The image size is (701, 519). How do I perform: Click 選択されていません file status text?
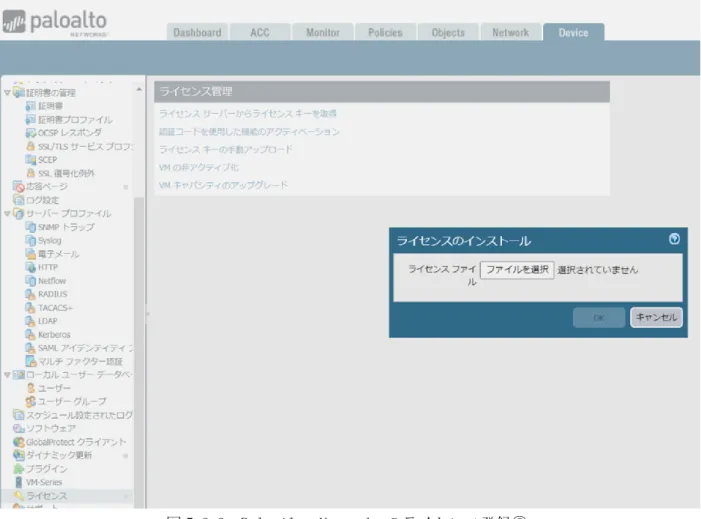coord(598,270)
